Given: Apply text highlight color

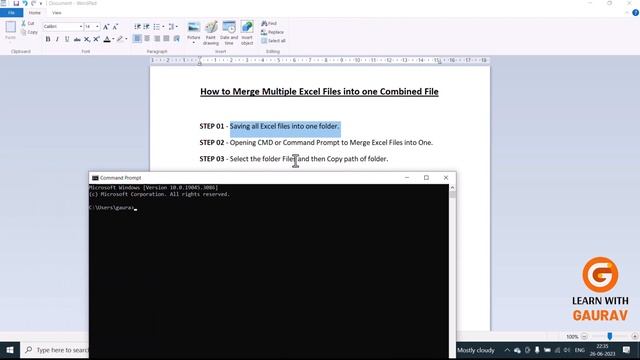Looking at the screenshot, I should click(x=120, y=39).
